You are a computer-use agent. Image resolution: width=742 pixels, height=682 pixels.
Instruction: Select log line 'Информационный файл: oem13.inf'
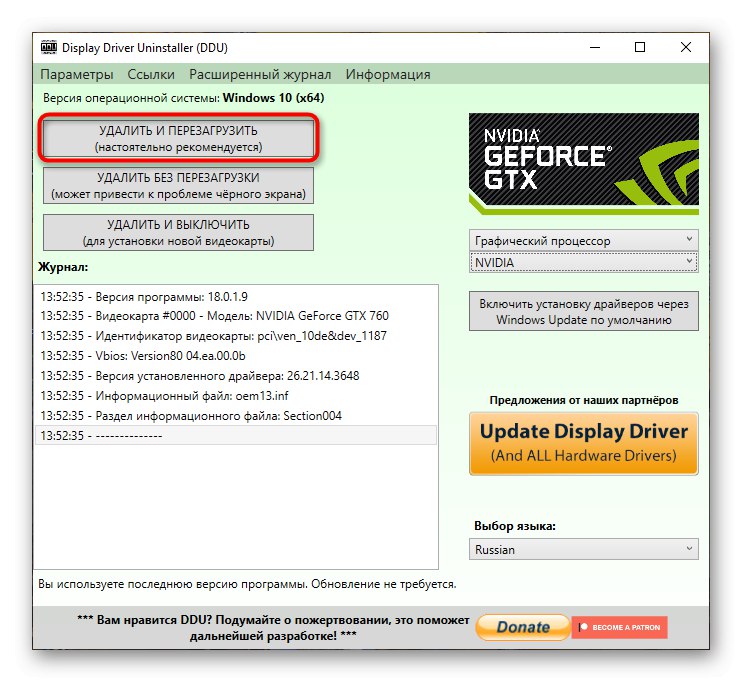[x=236, y=396]
